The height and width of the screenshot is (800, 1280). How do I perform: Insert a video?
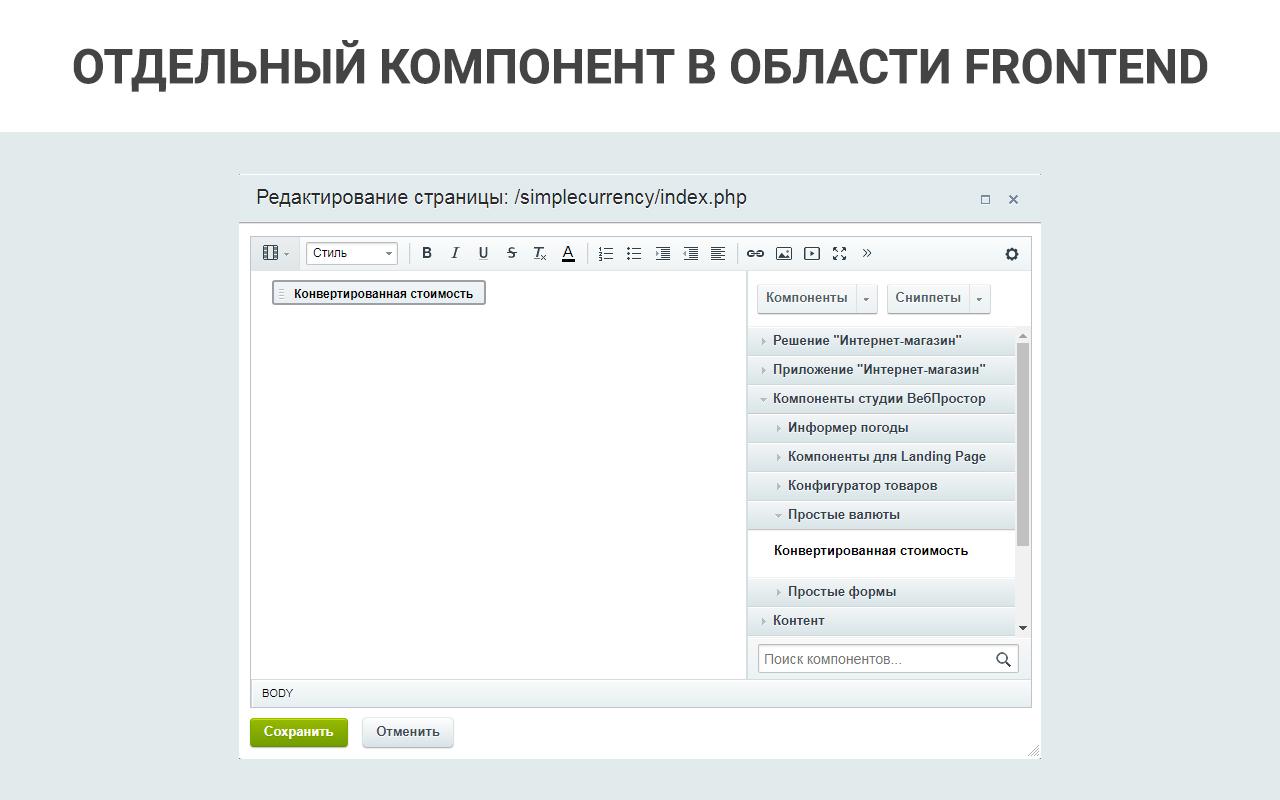812,253
